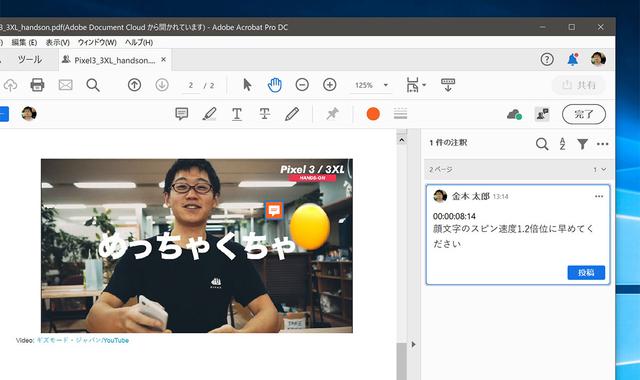Open comments panel more options
This screenshot has width=640, height=380.
click(x=602, y=144)
